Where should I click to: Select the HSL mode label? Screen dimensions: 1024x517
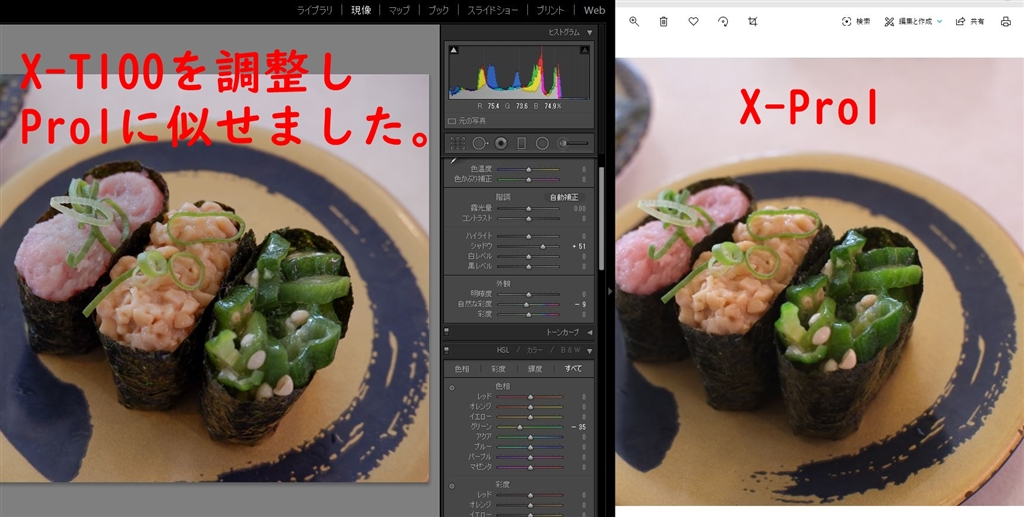502,351
